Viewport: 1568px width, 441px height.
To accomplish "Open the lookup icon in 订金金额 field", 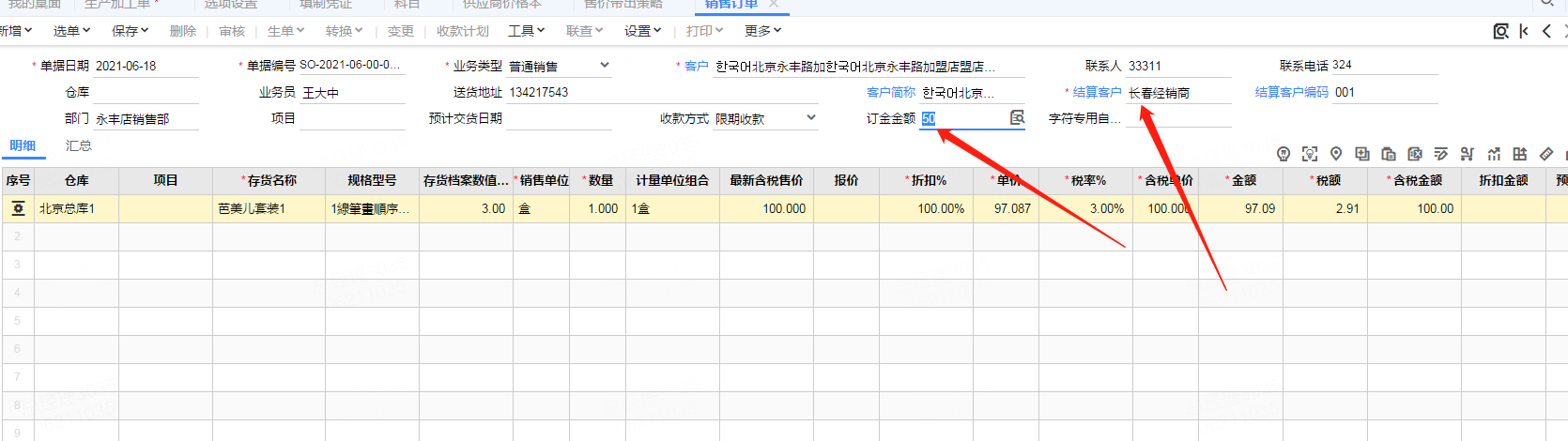I will point(1017,117).
